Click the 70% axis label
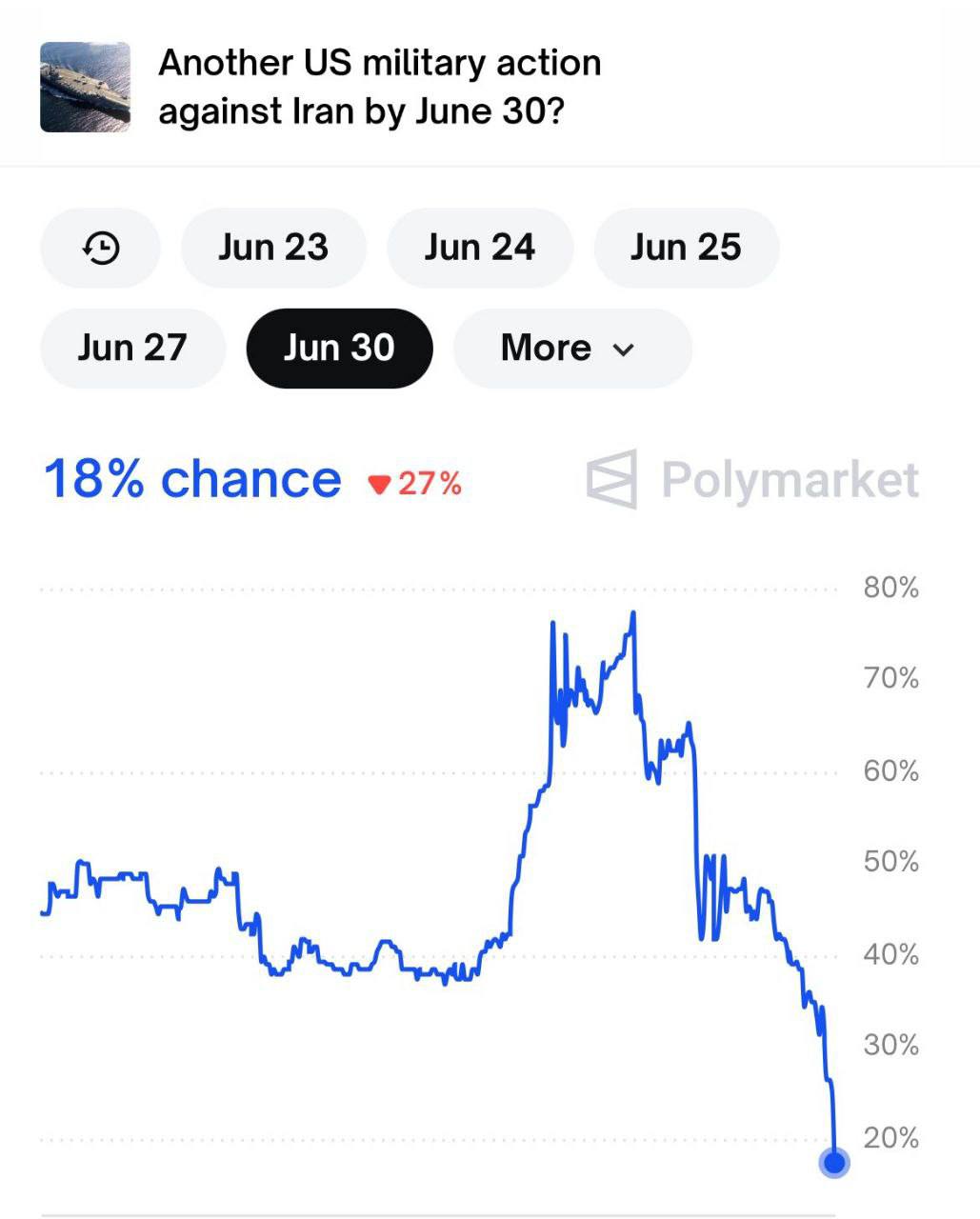 coord(890,679)
